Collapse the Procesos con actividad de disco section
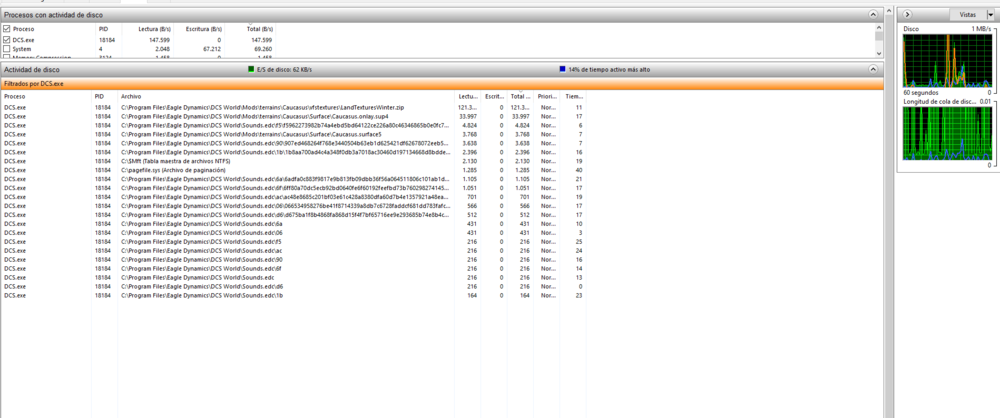Viewport: 1000px width, 418px height. (x=873, y=14)
